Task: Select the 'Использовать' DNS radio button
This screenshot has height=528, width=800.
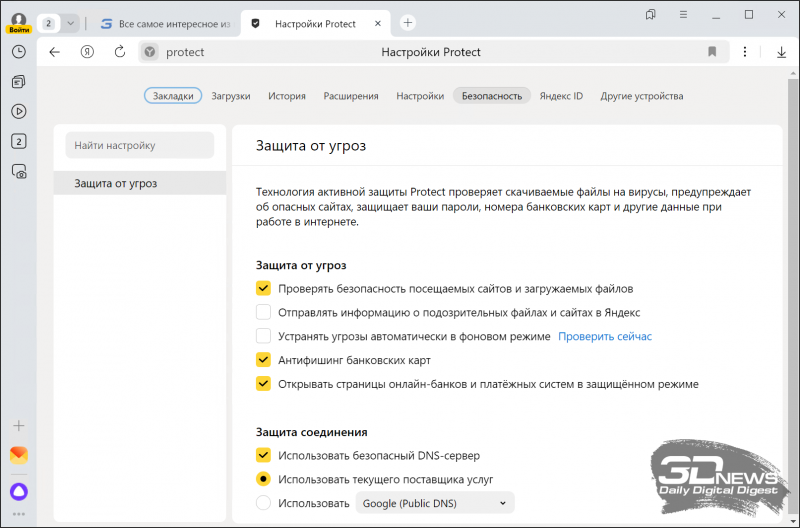Action: coord(264,503)
